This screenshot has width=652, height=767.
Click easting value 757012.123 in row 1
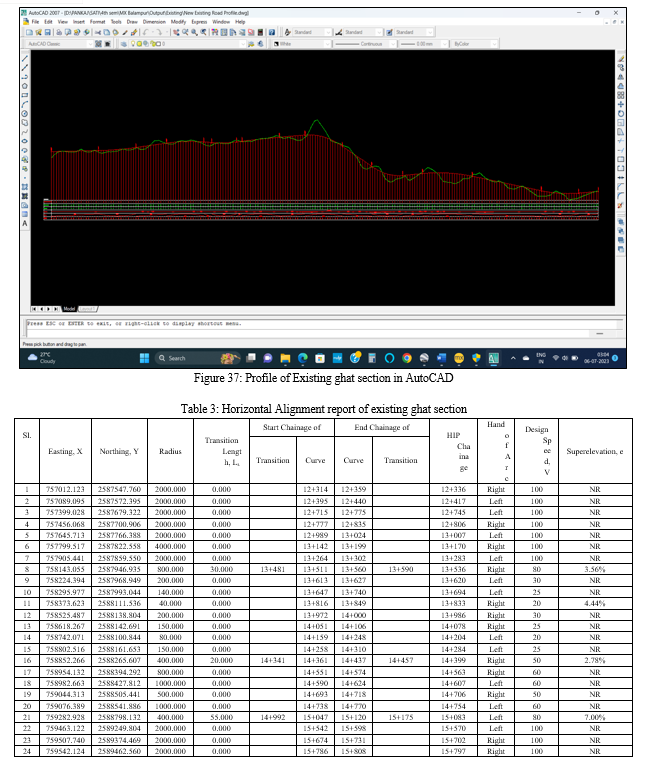coord(65,489)
